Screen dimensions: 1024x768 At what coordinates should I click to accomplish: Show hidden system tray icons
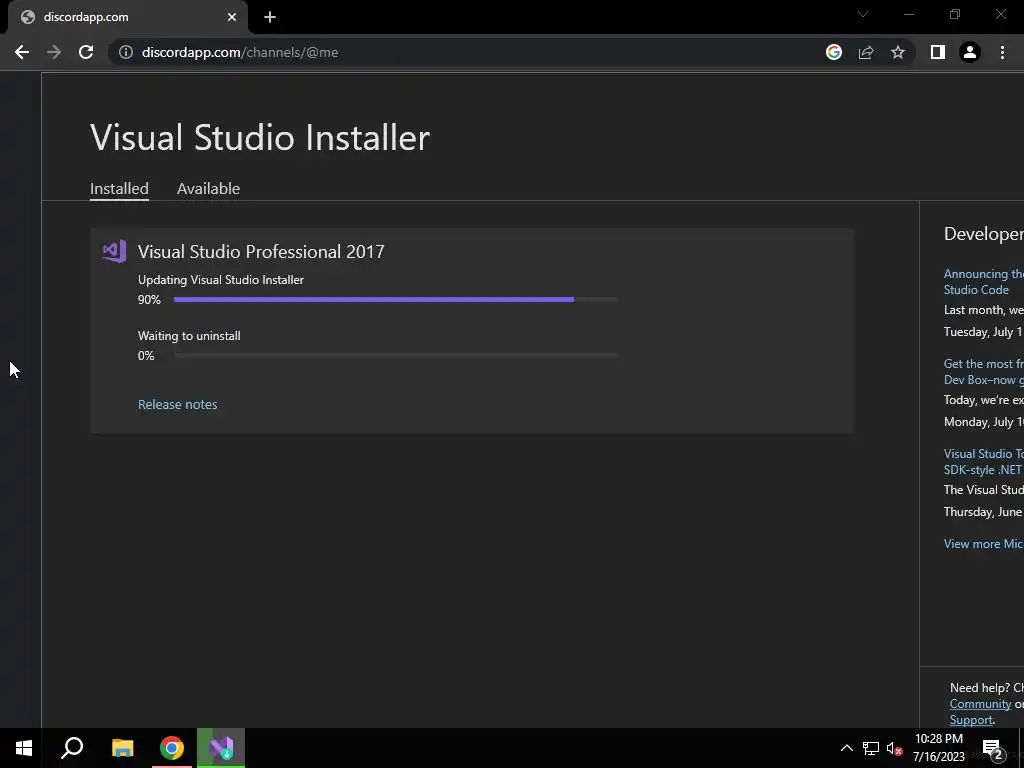[846, 748]
